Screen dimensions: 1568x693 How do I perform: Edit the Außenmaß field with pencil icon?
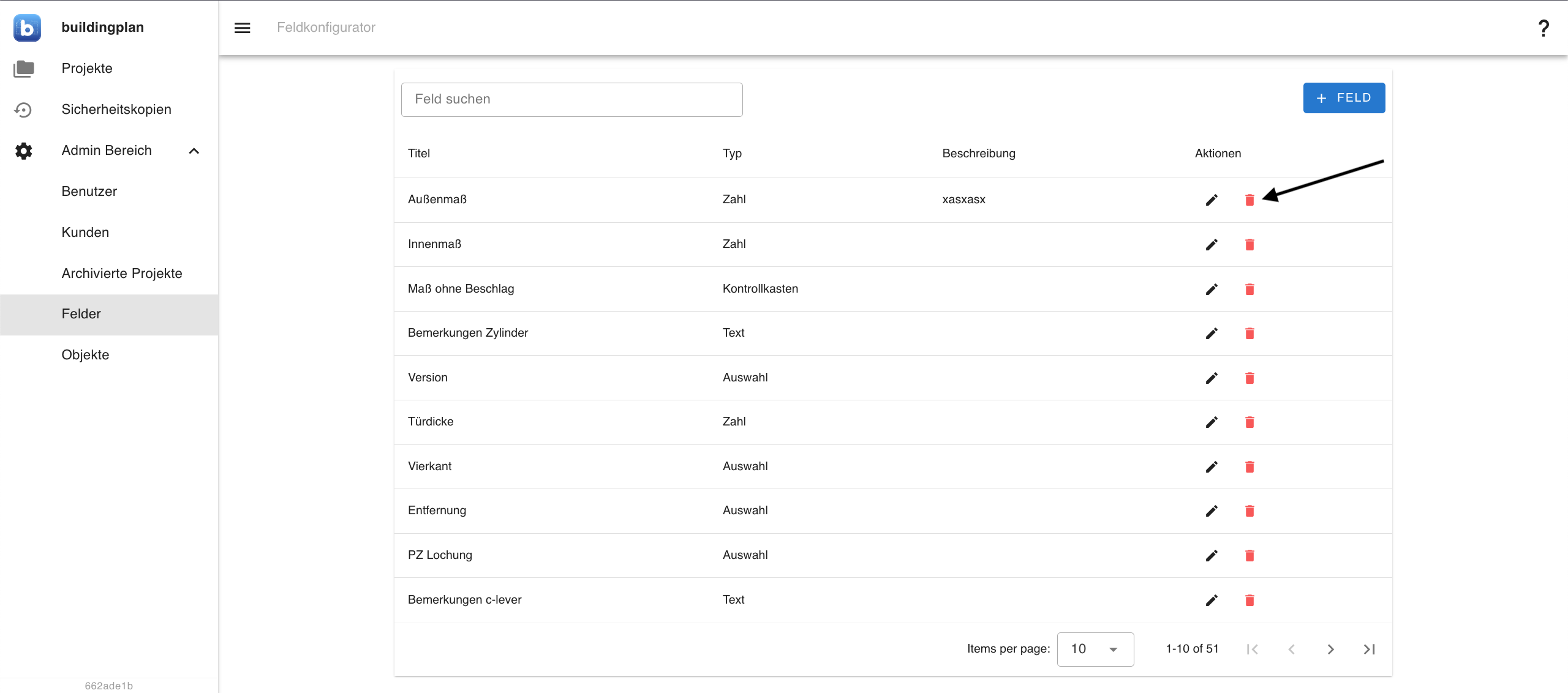[1212, 200]
